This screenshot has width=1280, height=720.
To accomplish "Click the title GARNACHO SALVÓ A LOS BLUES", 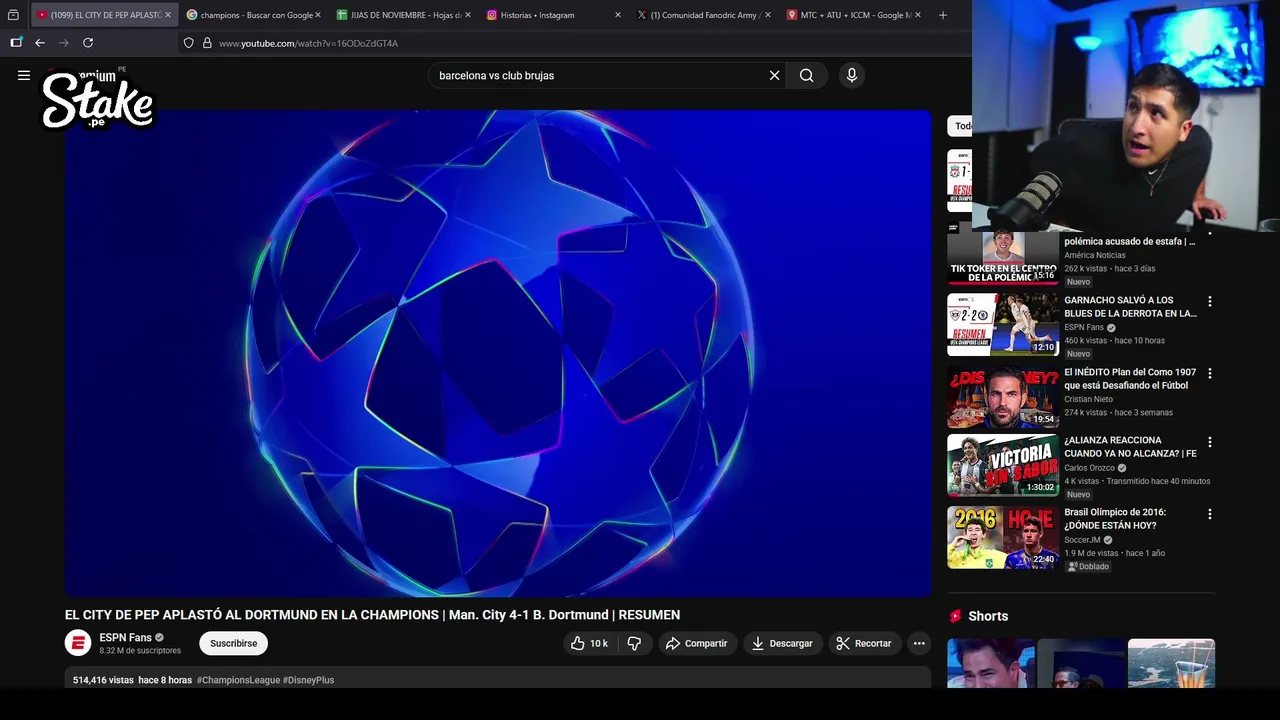I will (x=1130, y=307).
